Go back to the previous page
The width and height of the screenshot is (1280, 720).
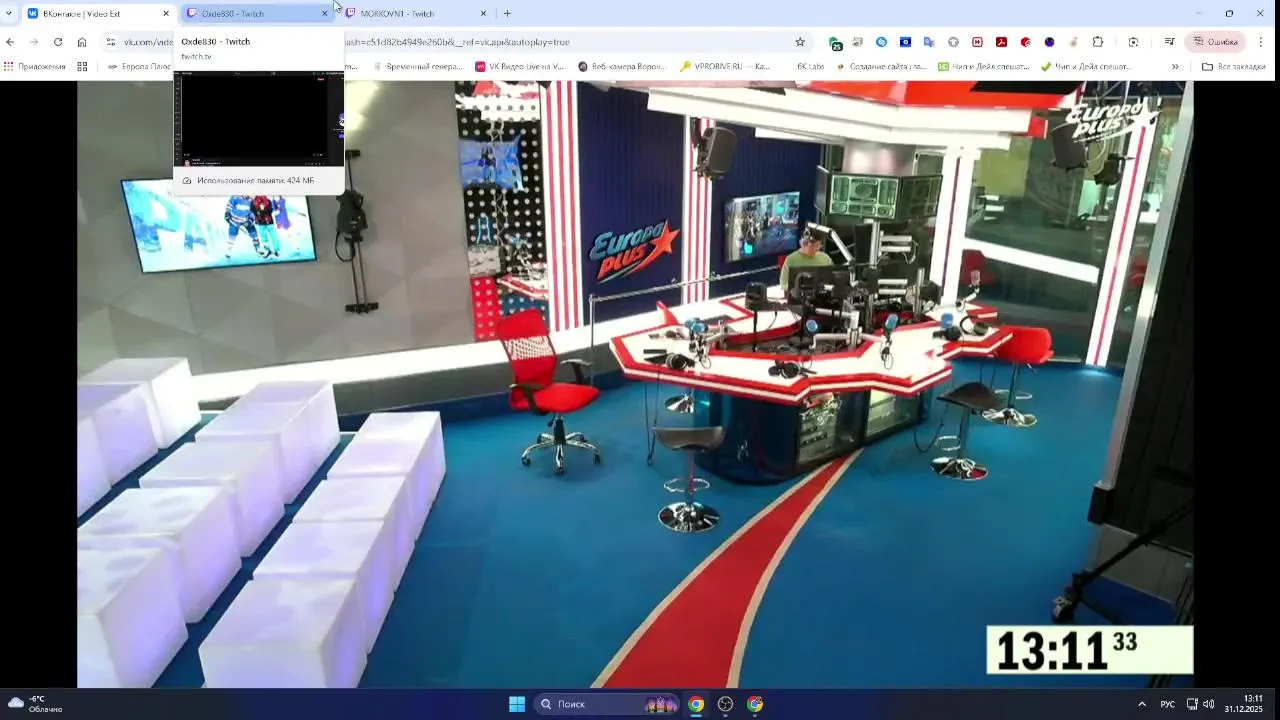(10, 42)
